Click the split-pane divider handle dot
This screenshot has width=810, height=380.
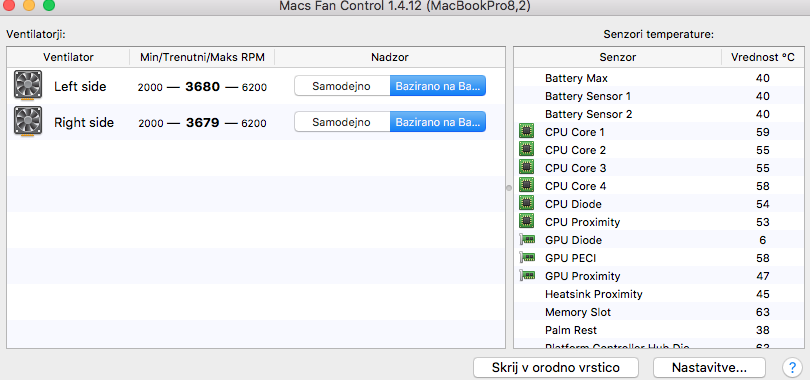[509, 188]
